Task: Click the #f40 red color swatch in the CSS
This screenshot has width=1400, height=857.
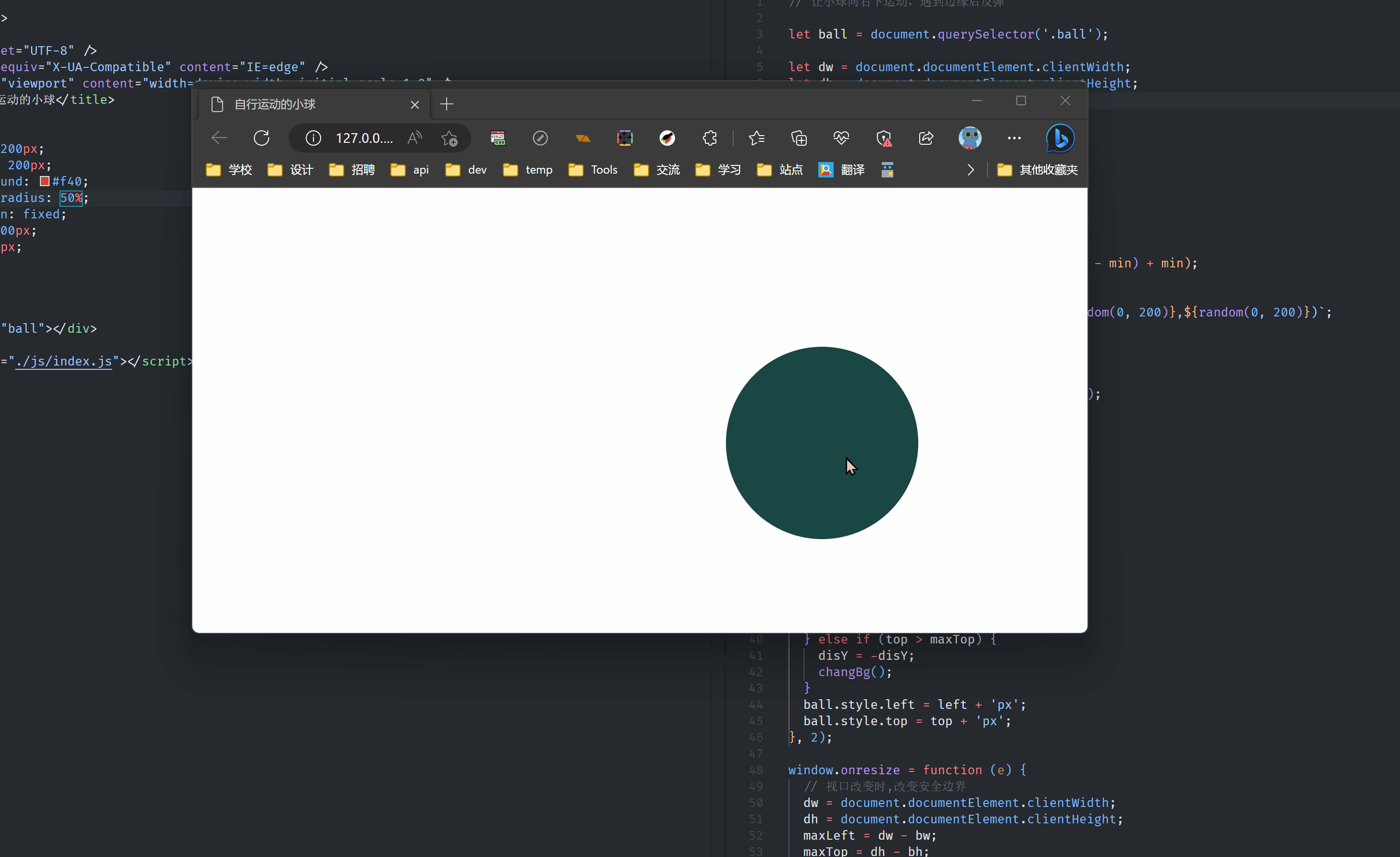Action: click(45, 181)
